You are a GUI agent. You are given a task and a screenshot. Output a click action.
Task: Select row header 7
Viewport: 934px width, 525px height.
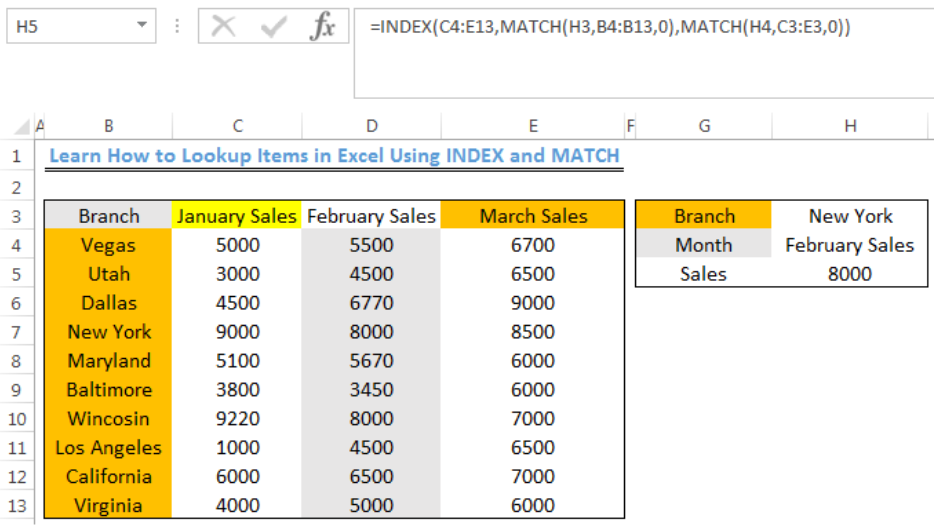click(x=16, y=332)
